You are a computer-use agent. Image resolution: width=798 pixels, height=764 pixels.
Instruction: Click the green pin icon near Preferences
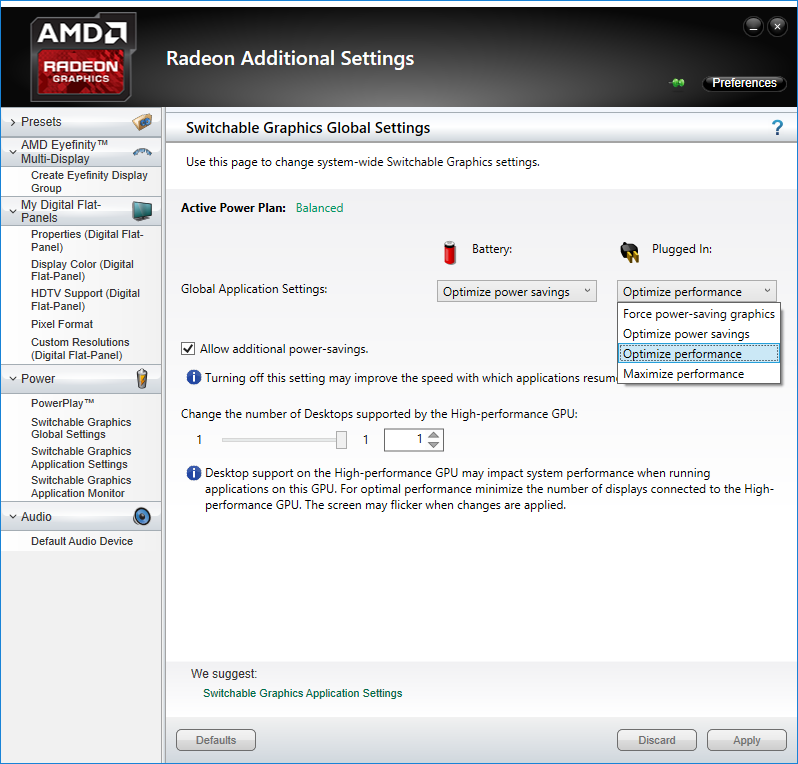[677, 84]
